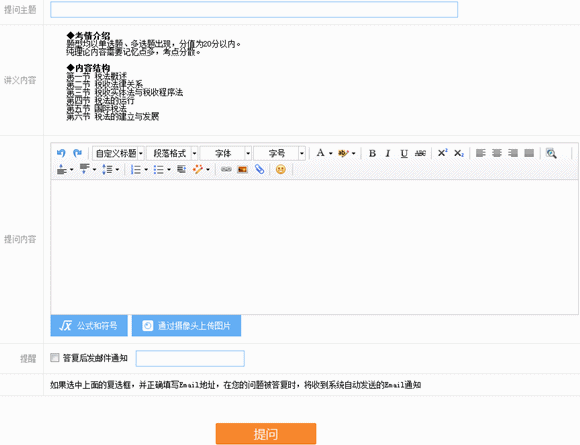The width and height of the screenshot is (580, 445).
Task: Toggle italic formatting
Action: (388, 153)
